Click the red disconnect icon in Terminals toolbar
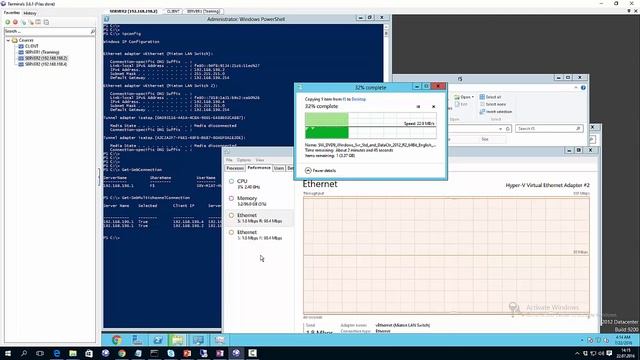Image resolution: width=640 pixels, height=360 pixels. coord(15,22)
